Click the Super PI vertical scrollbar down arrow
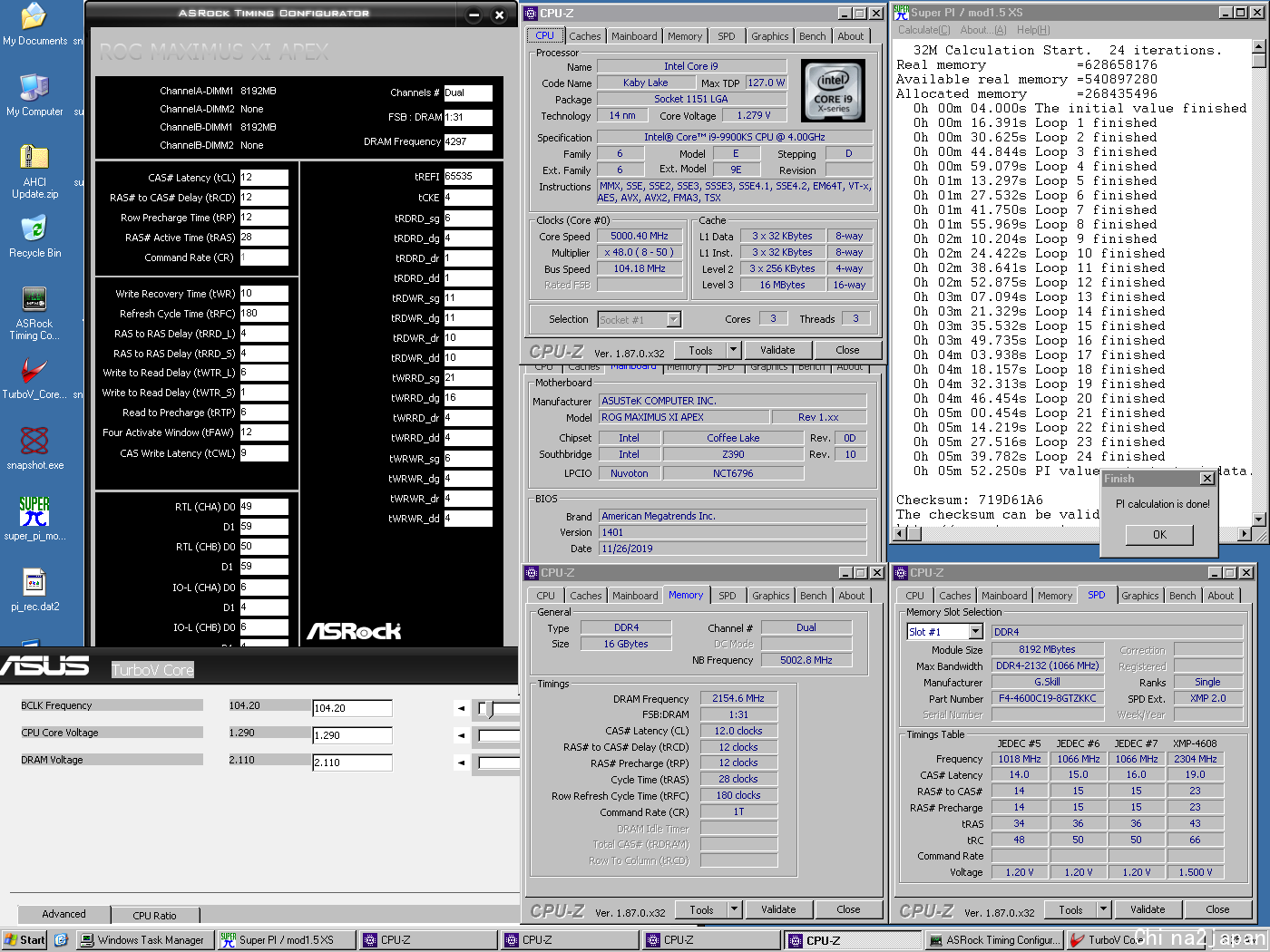The image size is (1270, 952). (1258, 520)
